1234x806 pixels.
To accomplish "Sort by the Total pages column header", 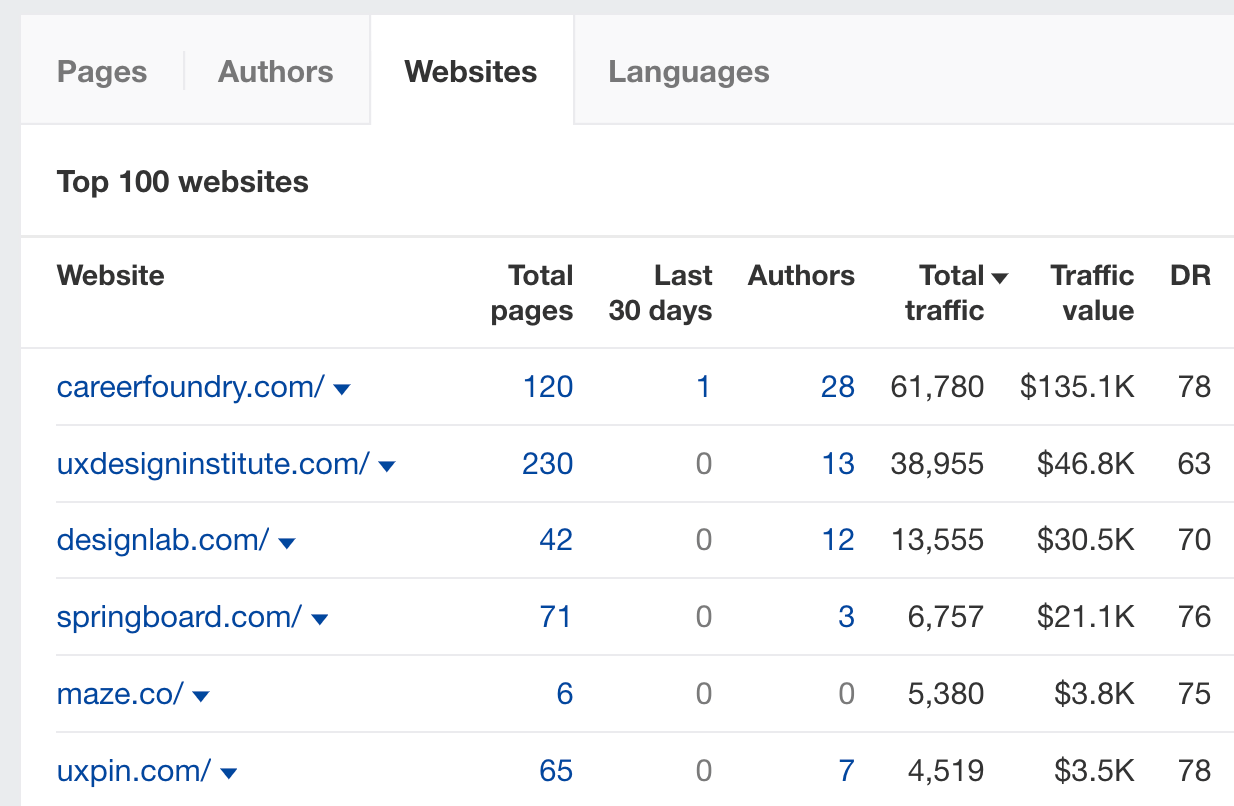I will click(x=531, y=292).
